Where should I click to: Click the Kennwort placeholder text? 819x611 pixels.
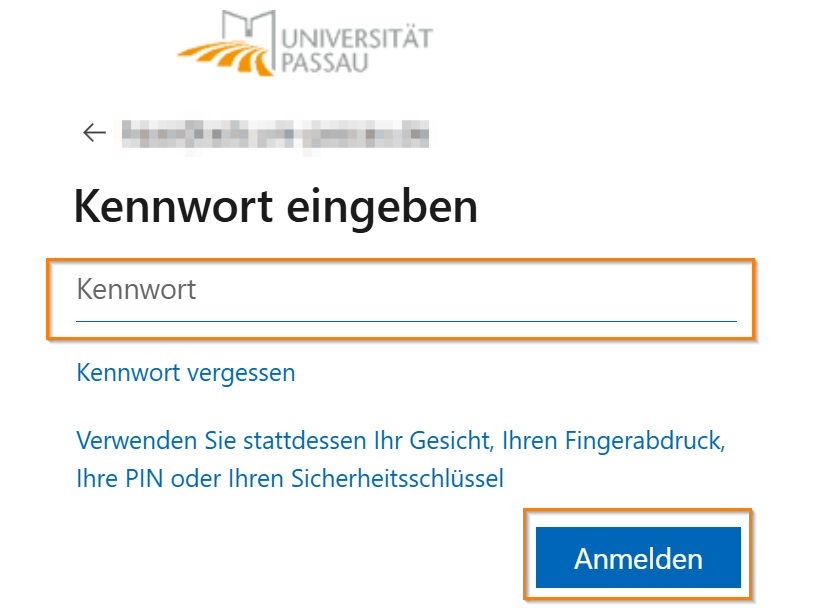tap(137, 290)
